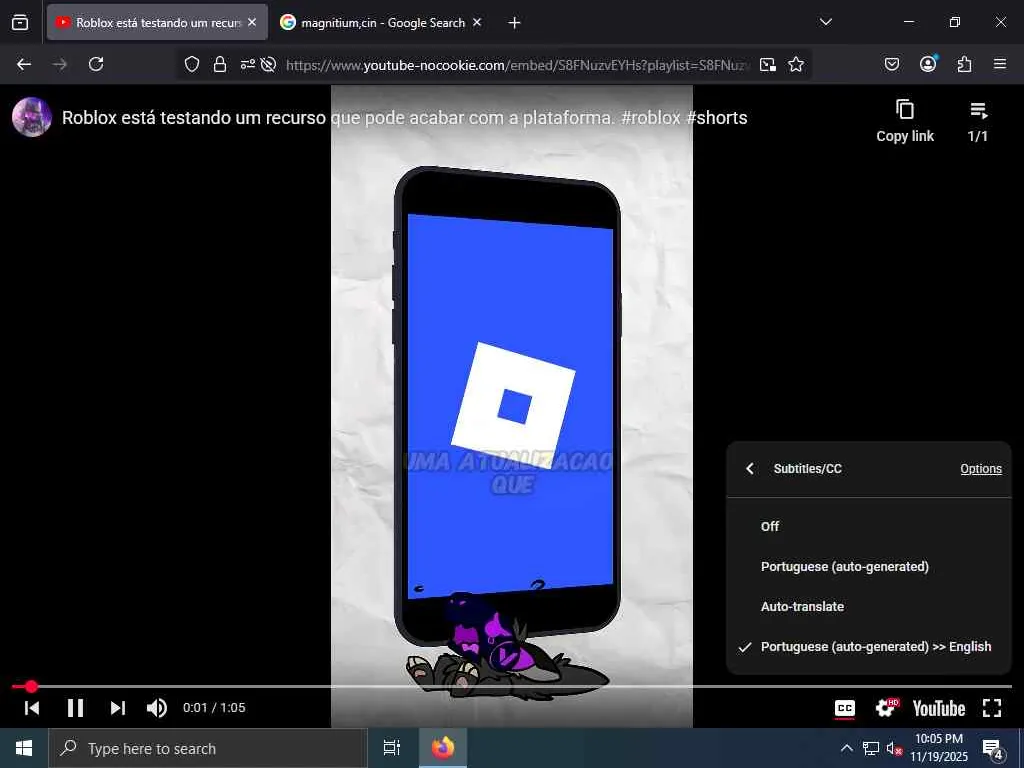Mute the video volume speaker icon
The image size is (1024, 768).
pyautogui.click(x=157, y=708)
